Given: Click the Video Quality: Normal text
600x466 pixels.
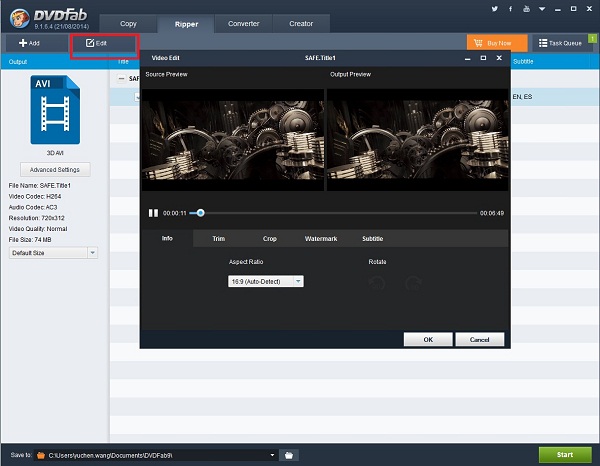Looking at the screenshot, I should [38, 229].
